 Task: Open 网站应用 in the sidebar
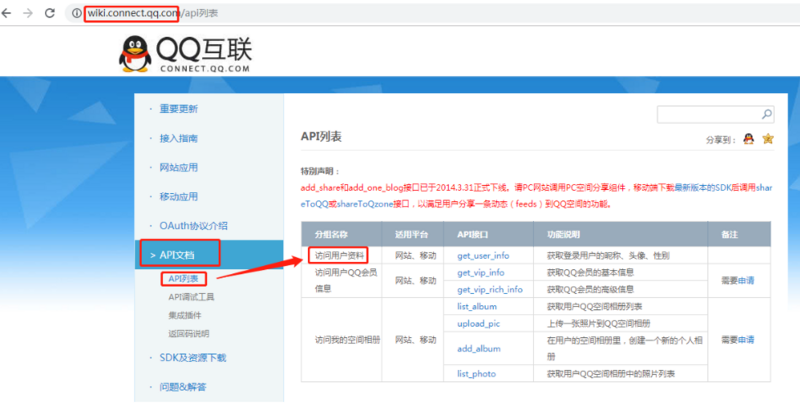point(179,167)
